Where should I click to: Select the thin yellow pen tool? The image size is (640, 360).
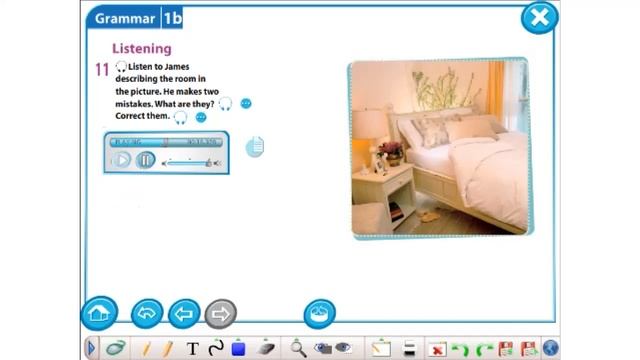coord(146,349)
